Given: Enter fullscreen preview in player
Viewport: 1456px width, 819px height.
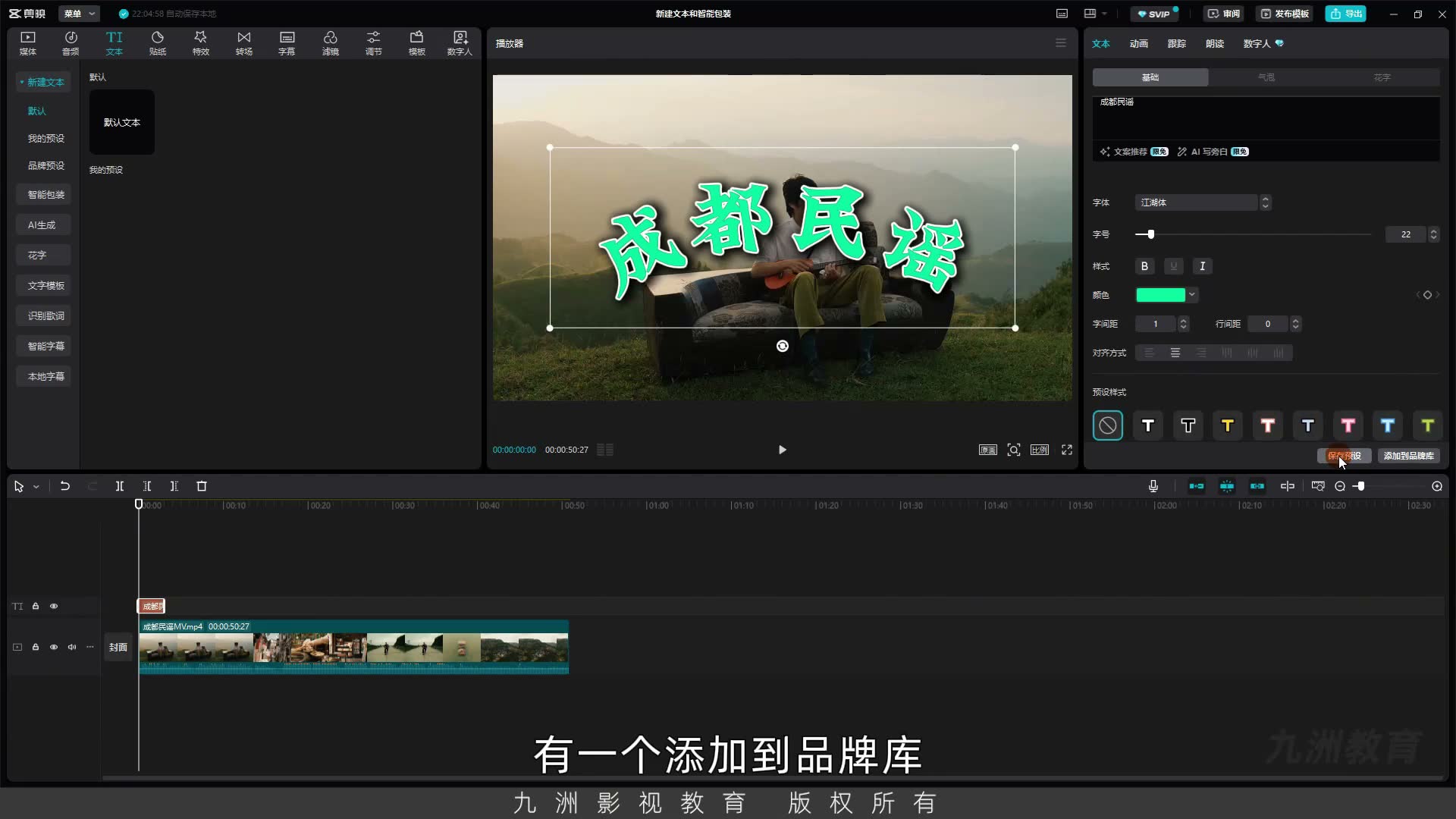Looking at the screenshot, I should [1067, 450].
